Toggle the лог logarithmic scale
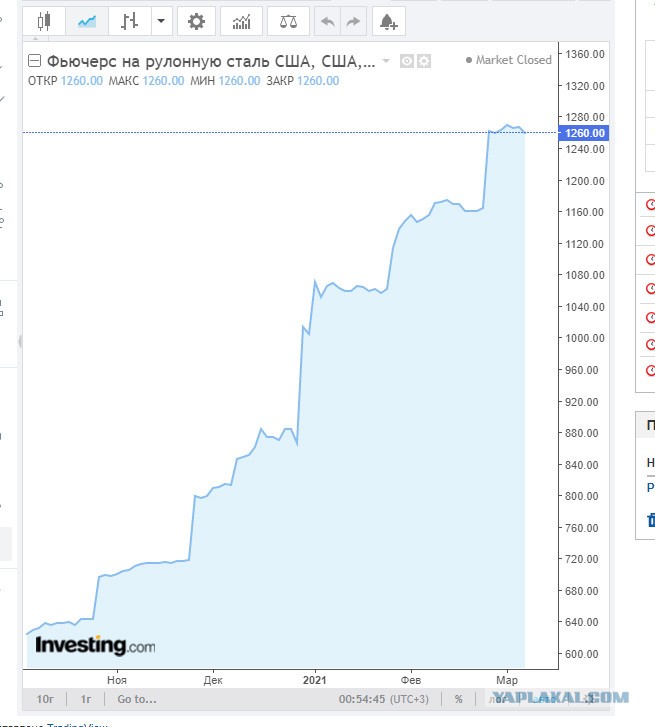Viewport: 655px width, 727px height. point(497,699)
